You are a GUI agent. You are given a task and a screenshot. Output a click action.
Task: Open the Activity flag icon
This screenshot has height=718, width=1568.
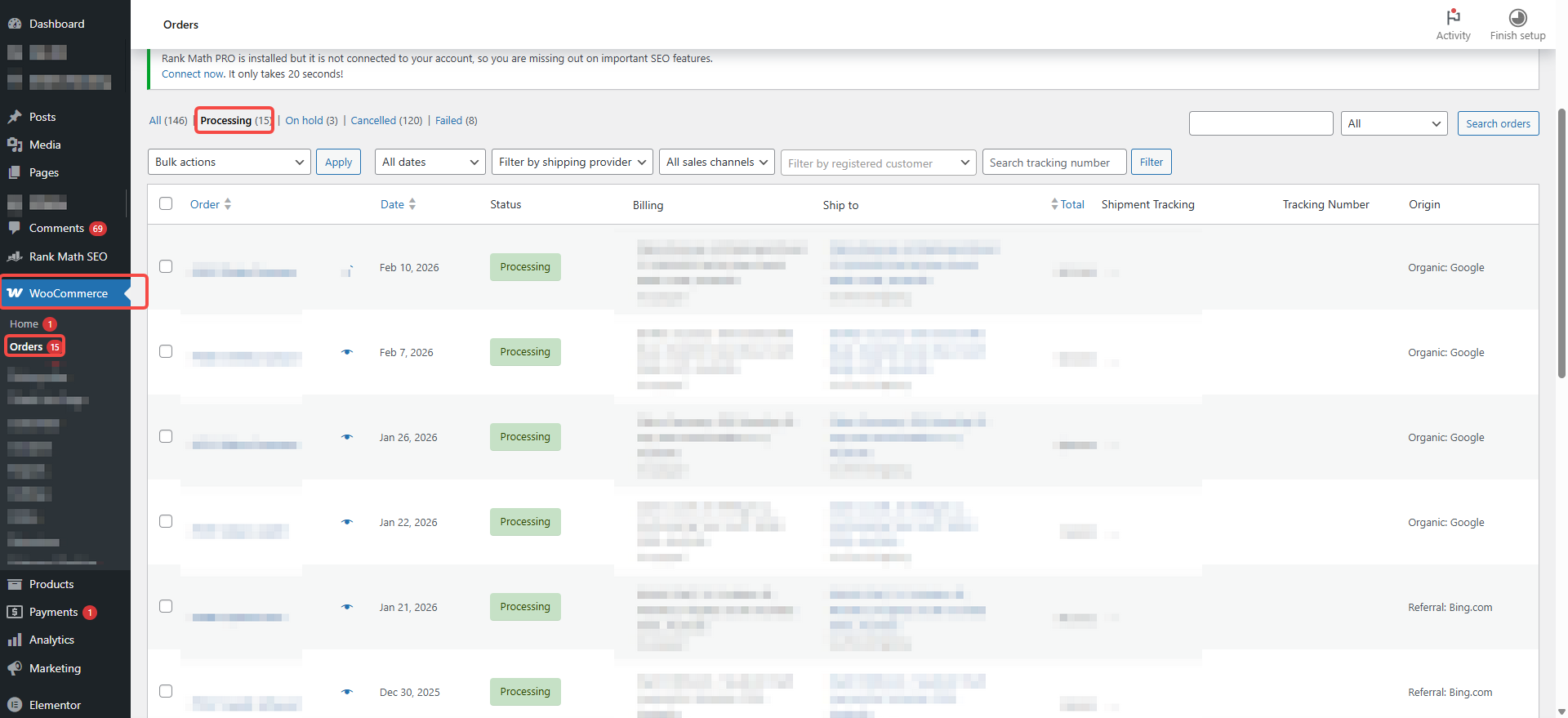point(1453,17)
